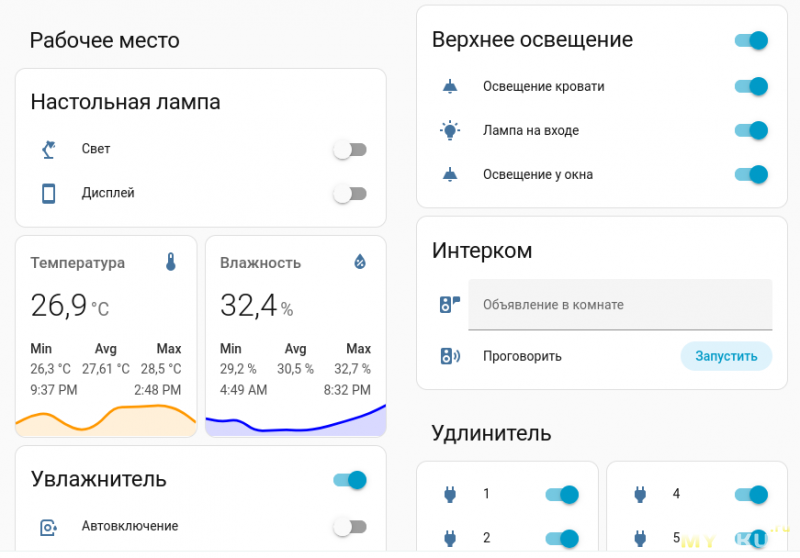Click the bulb icon for Лампа на входе
Image resolution: width=800 pixels, height=558 pixels.
click(450, 131)
